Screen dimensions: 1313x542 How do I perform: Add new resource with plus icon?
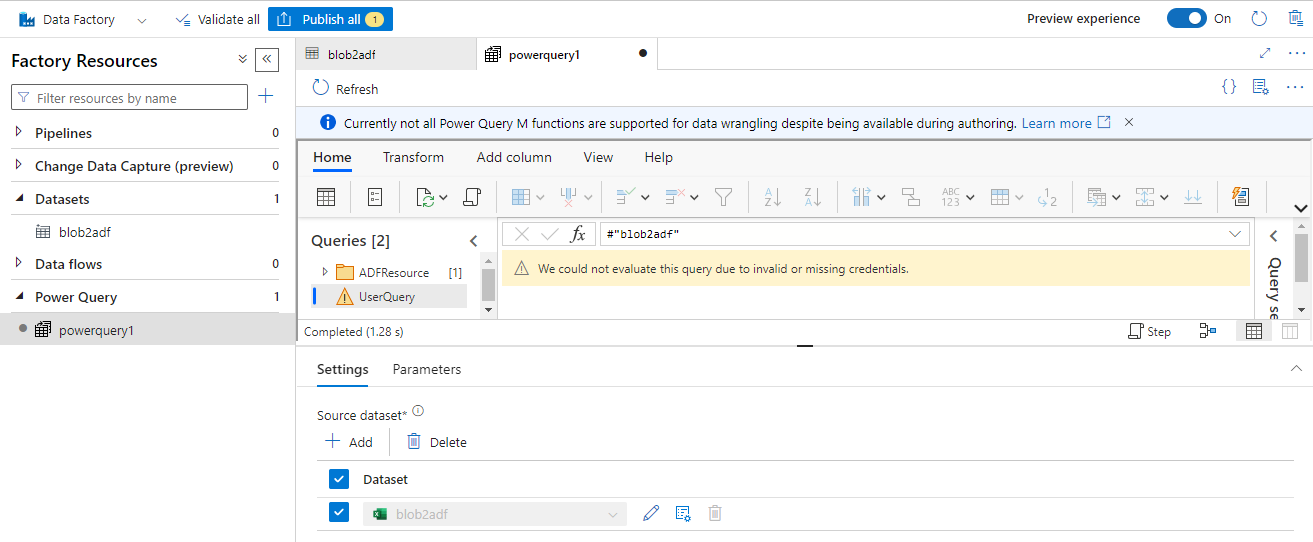coord(265,96)
